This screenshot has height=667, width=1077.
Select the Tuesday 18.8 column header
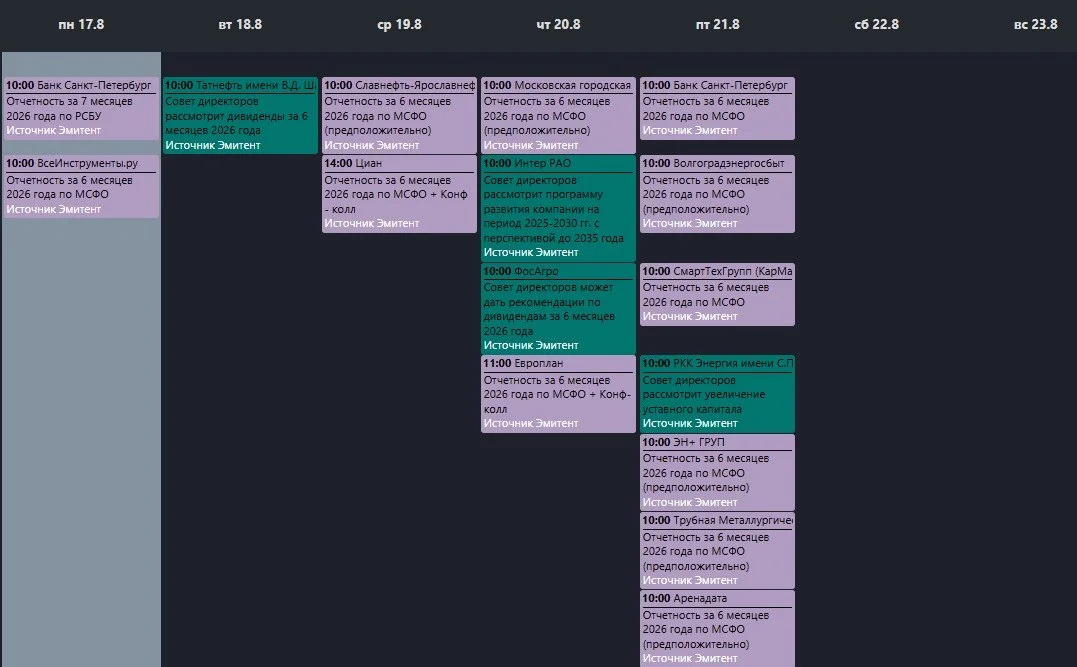[240, 25]
